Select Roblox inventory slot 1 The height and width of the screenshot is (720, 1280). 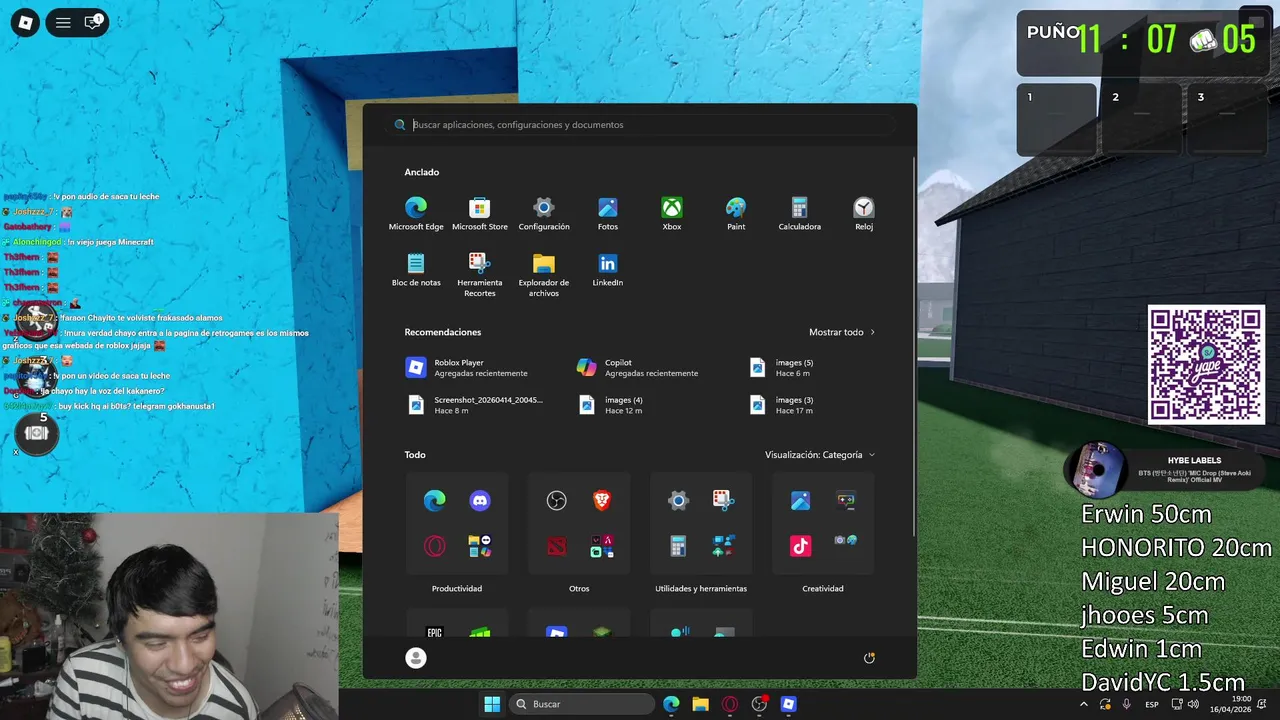click(1057, 119)
